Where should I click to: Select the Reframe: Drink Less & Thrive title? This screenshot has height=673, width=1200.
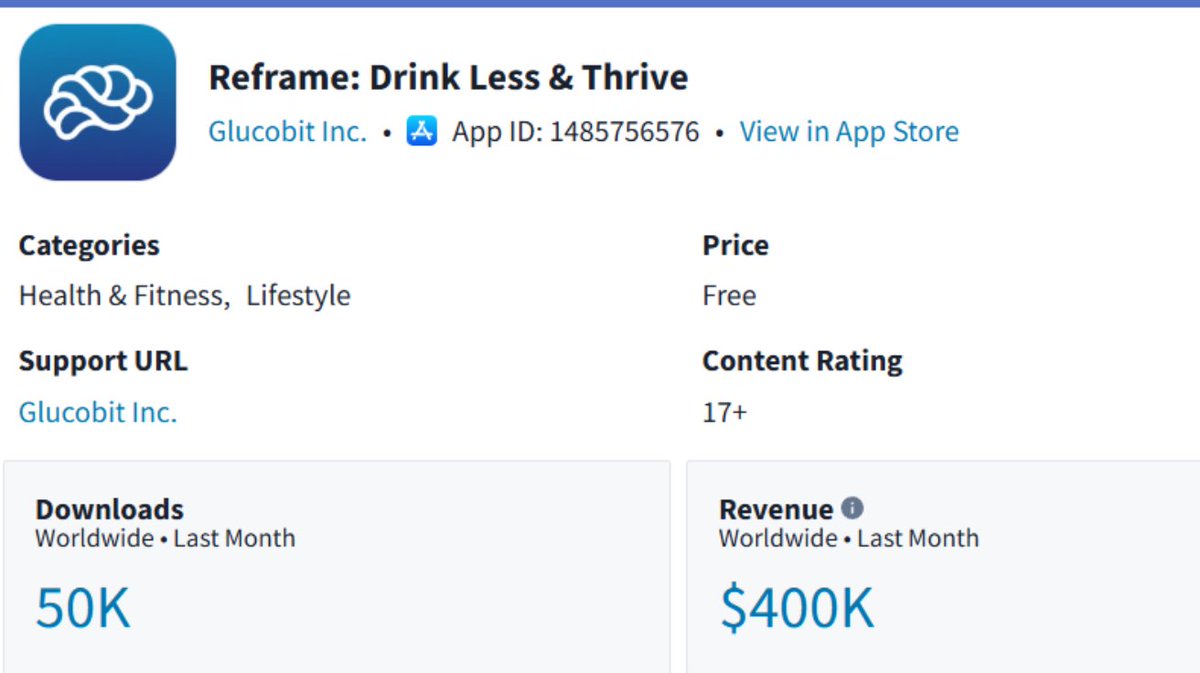click(448, 77)
